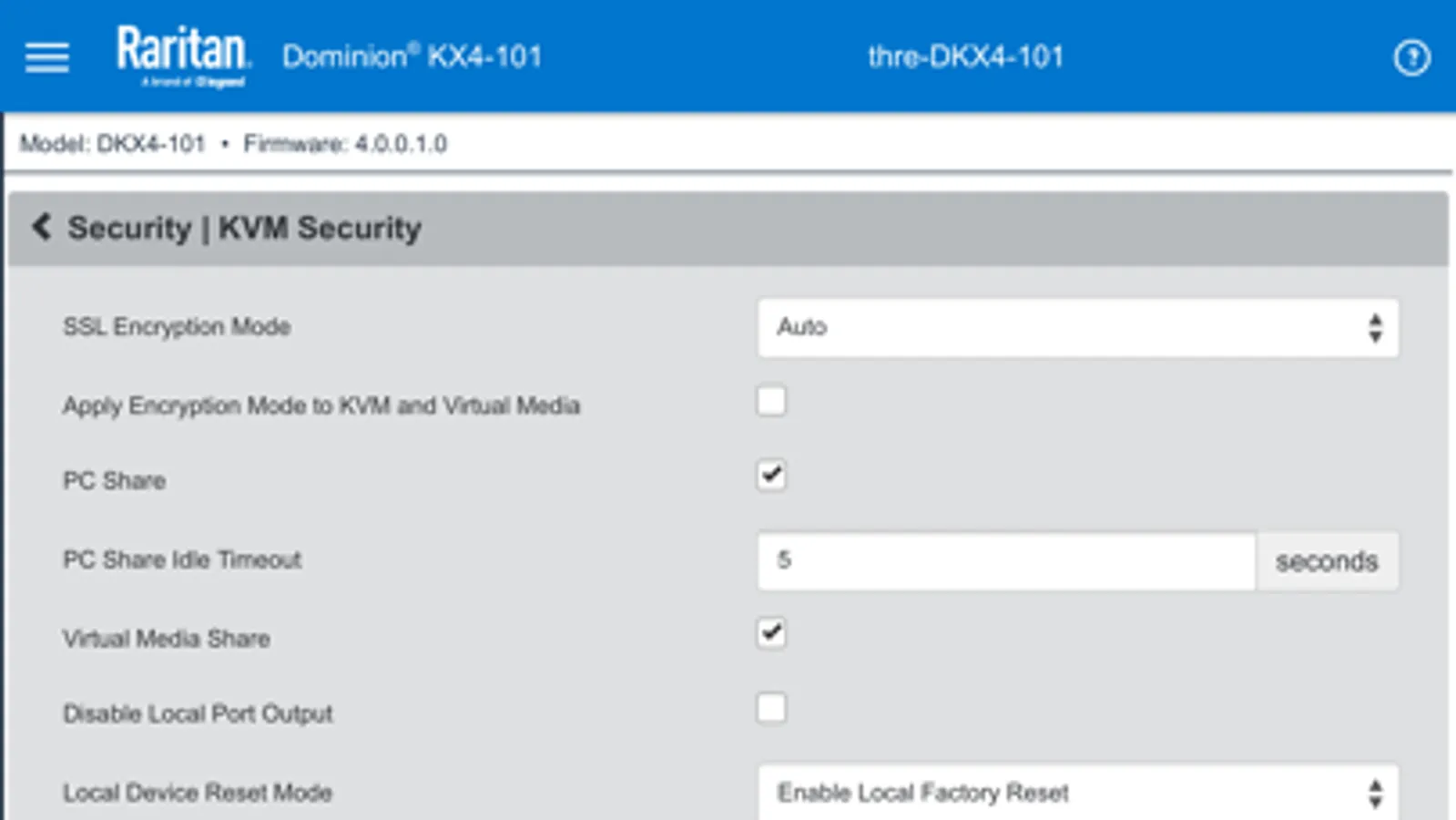Uncheck the PC Share checkbox

(771, 476)
